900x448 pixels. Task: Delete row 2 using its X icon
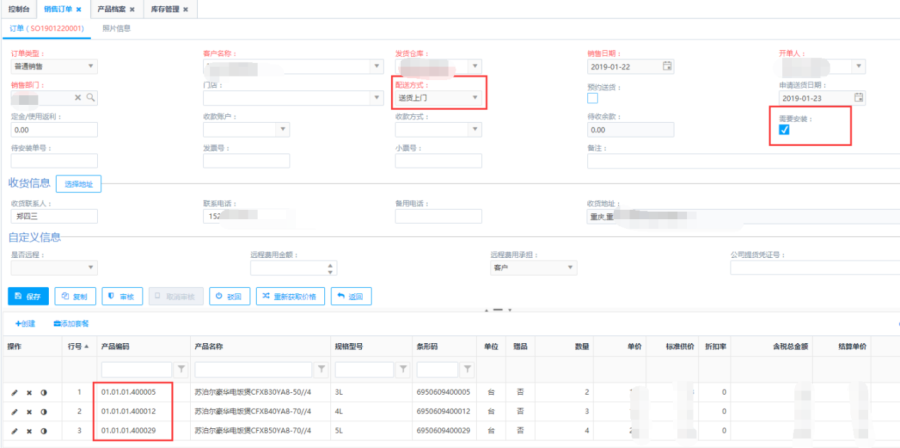point(29,410)
